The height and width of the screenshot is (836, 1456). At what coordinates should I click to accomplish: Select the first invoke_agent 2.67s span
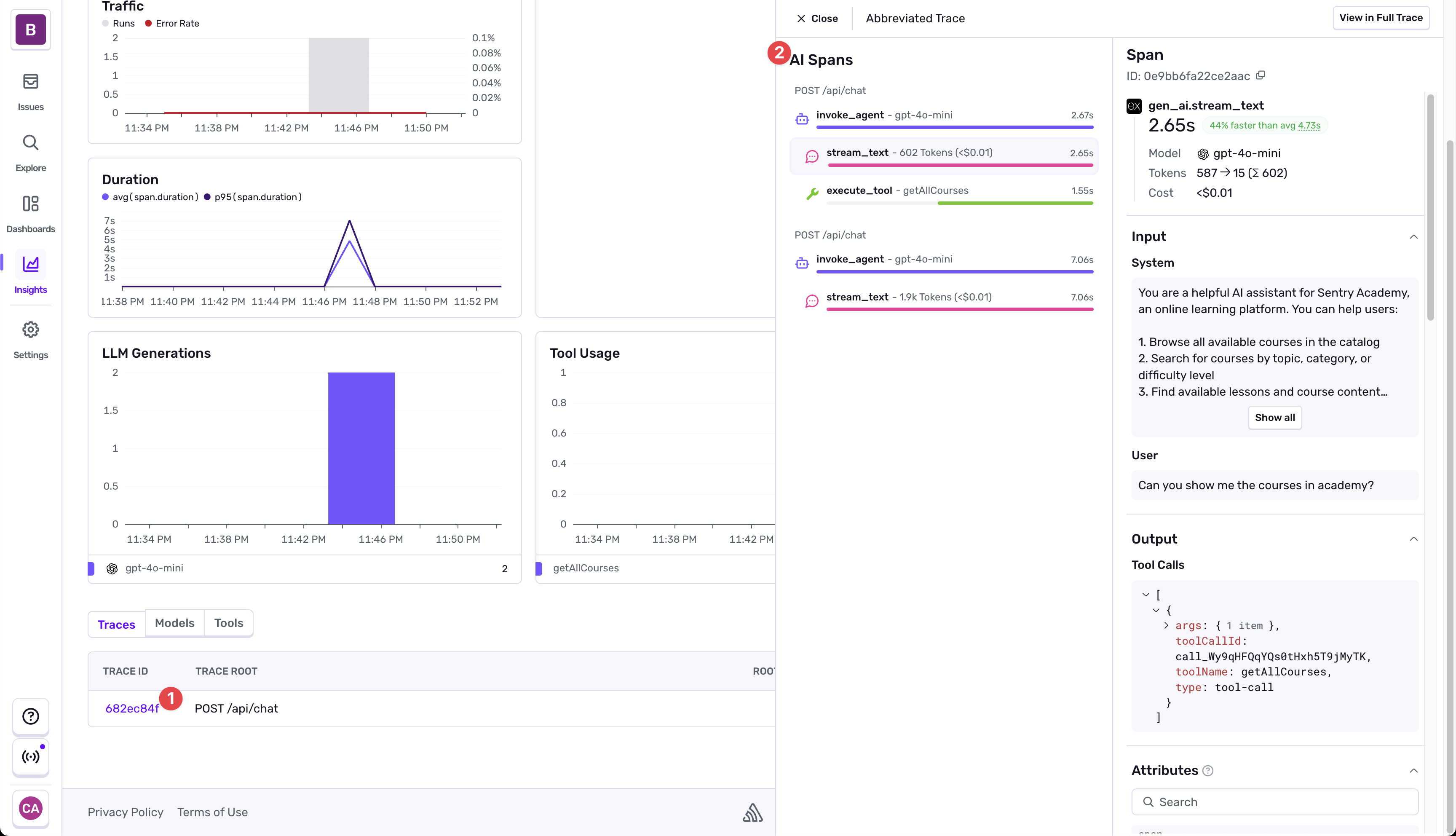pos(944,119)
